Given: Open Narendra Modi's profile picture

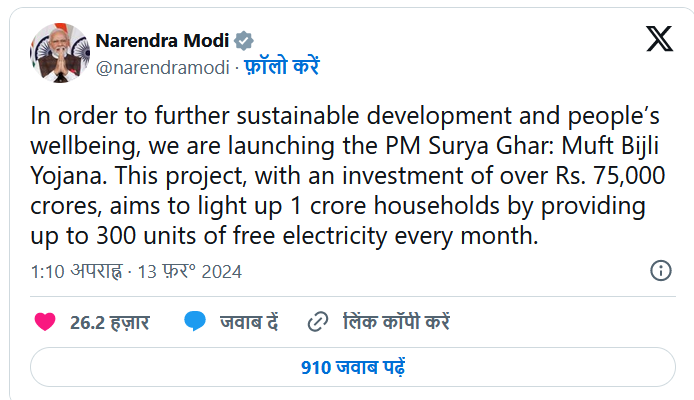Looking at the screenshot, I should (x=57, y=53).
